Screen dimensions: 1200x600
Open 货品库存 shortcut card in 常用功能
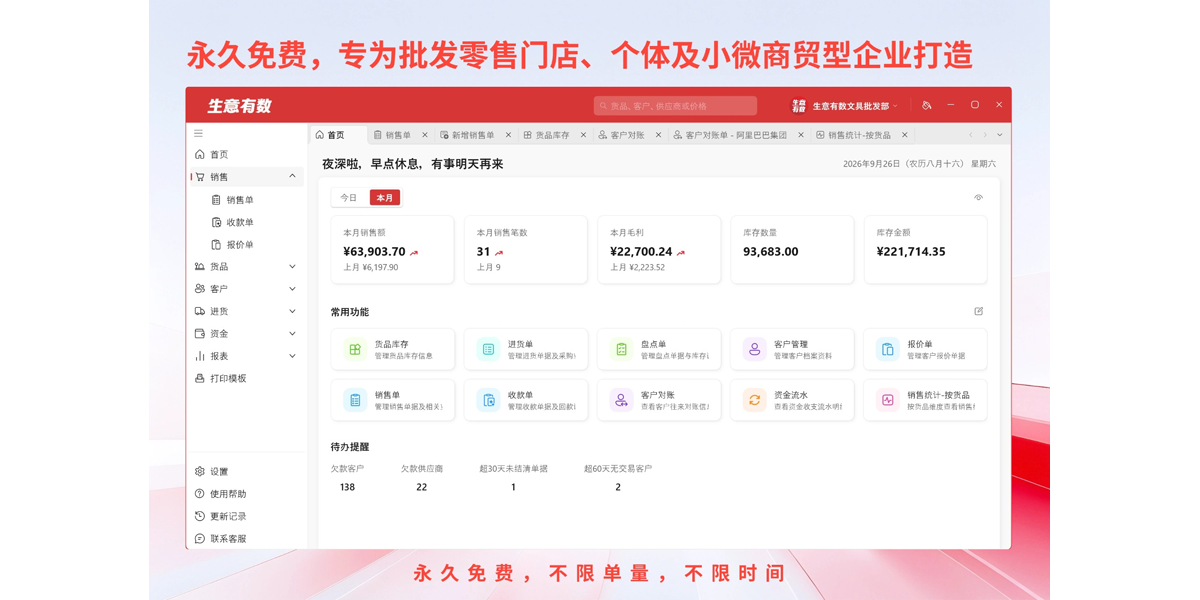point(392,349)
